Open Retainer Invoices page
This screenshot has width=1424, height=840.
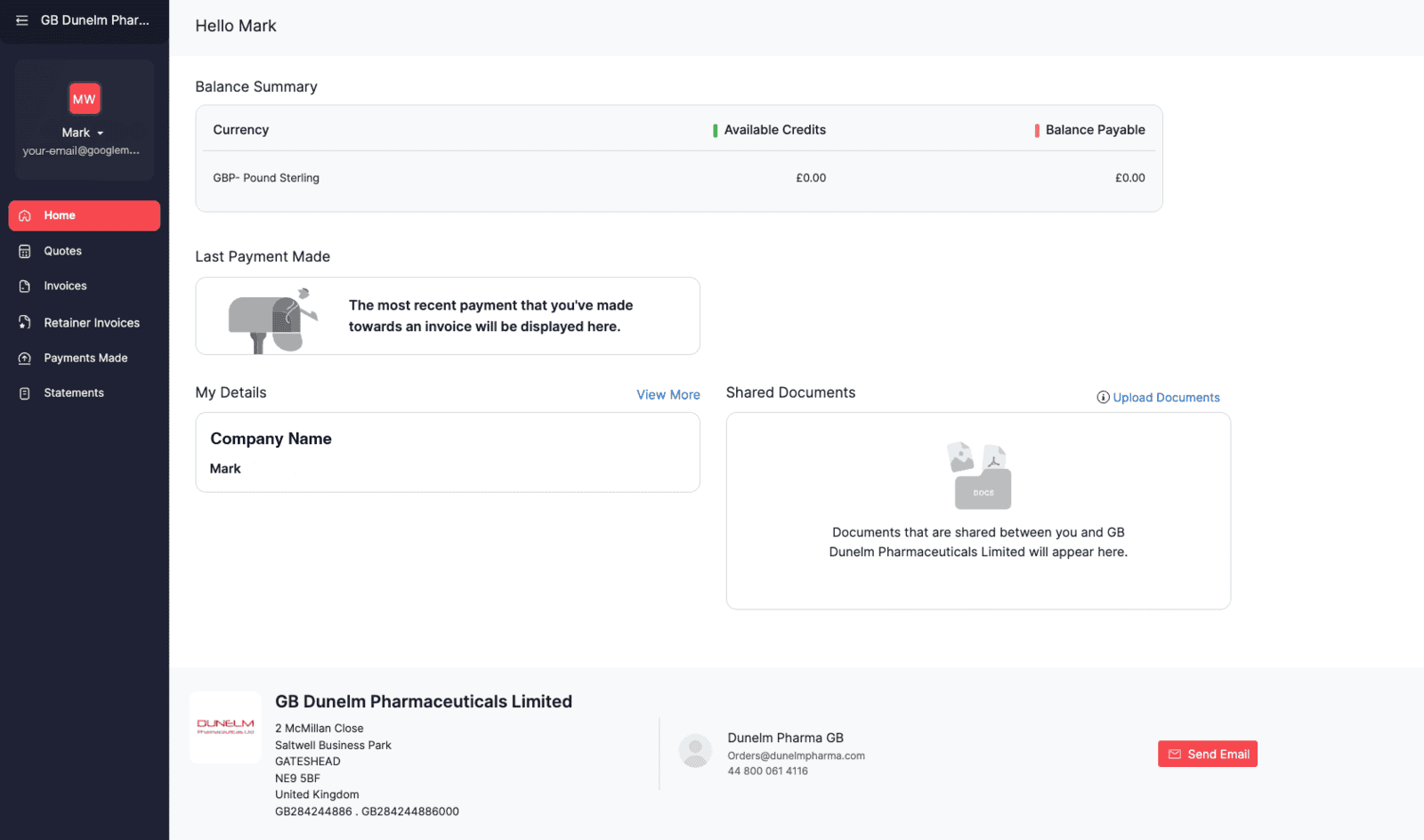pos(92,323)
